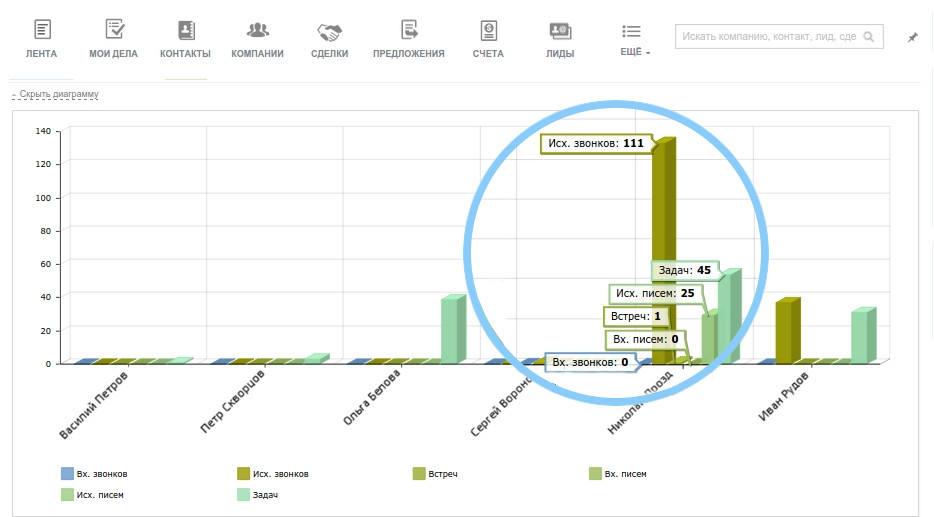
Task: Select the Вх. писем legend swatch
Action: tap(595, 474)
